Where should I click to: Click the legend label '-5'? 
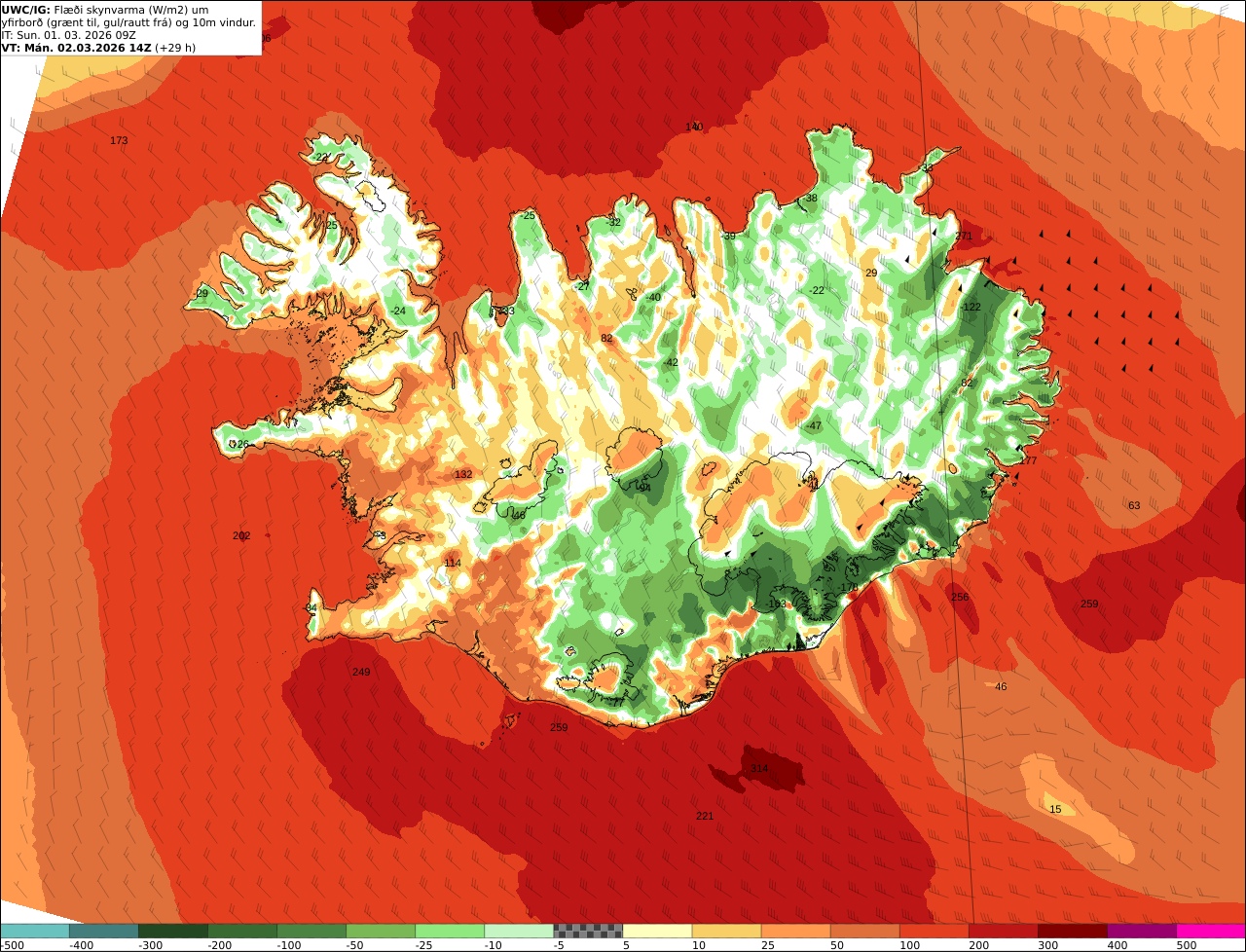(560, 945)
